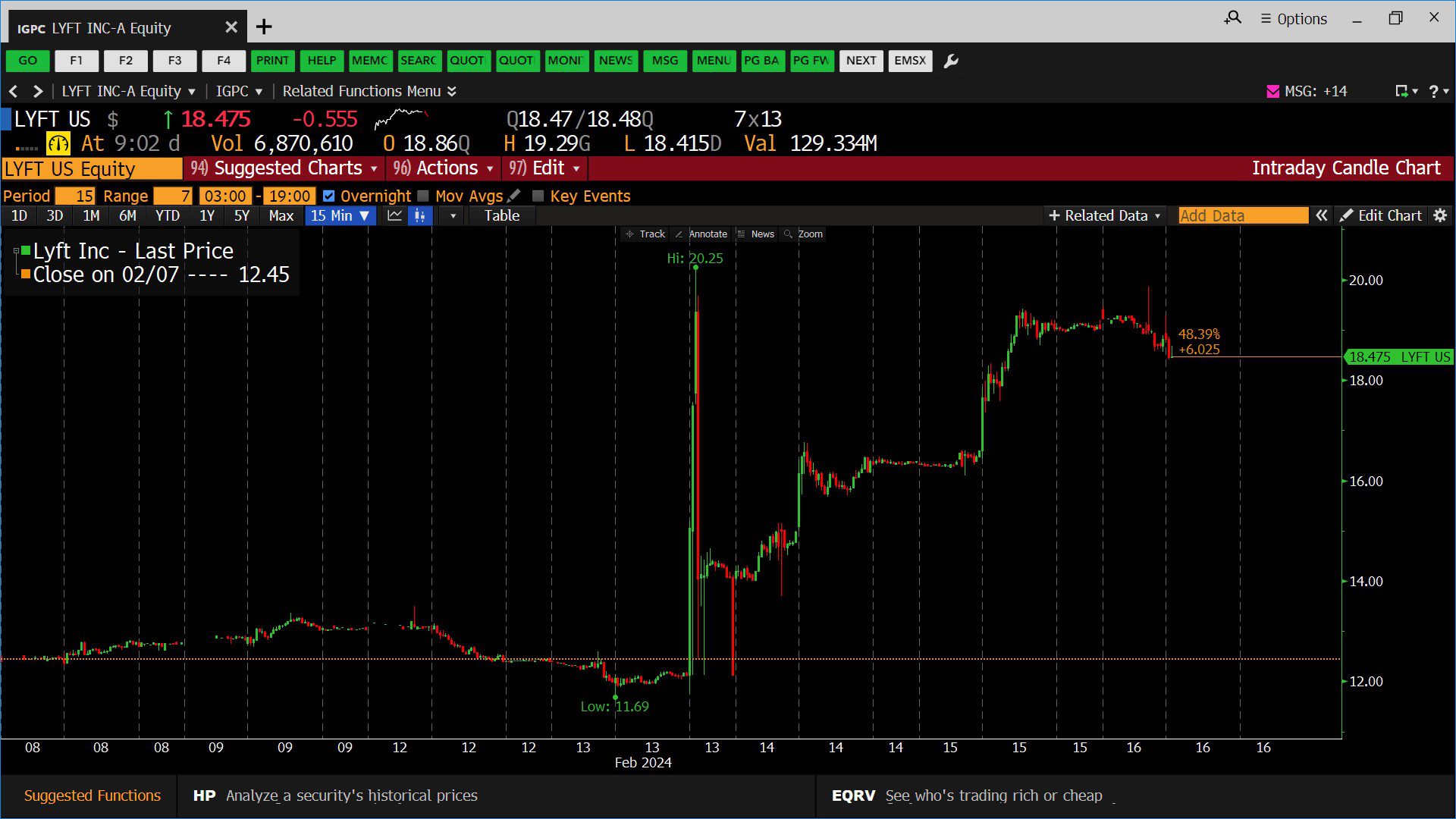Enable the Key Events checkbox
Image resolution: width=1456 pixels, height=819 pixels.
(x=538, y=196)
